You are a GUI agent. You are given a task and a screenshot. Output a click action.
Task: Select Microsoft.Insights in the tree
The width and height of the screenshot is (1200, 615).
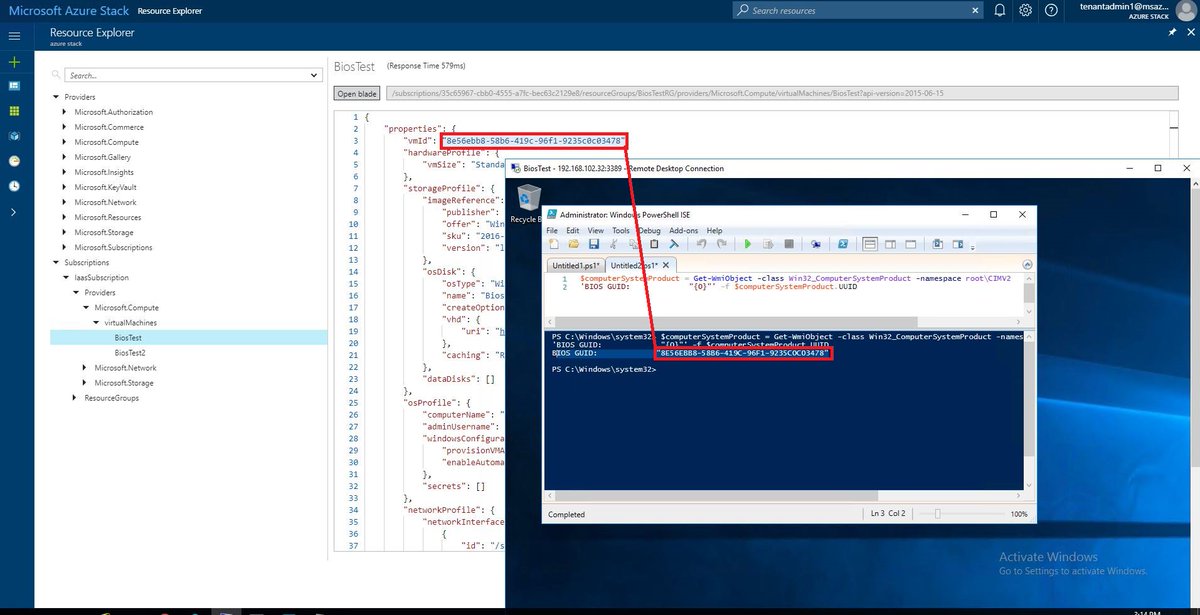tap(104, 172)
